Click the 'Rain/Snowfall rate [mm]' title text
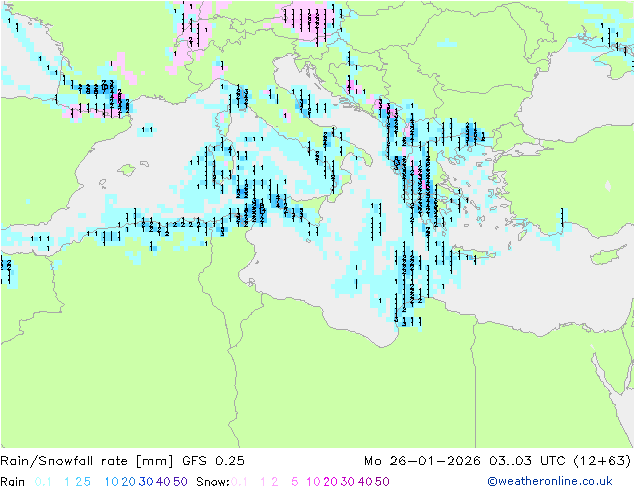The width and height of the screenshot is (634, 490). point(87,461)
